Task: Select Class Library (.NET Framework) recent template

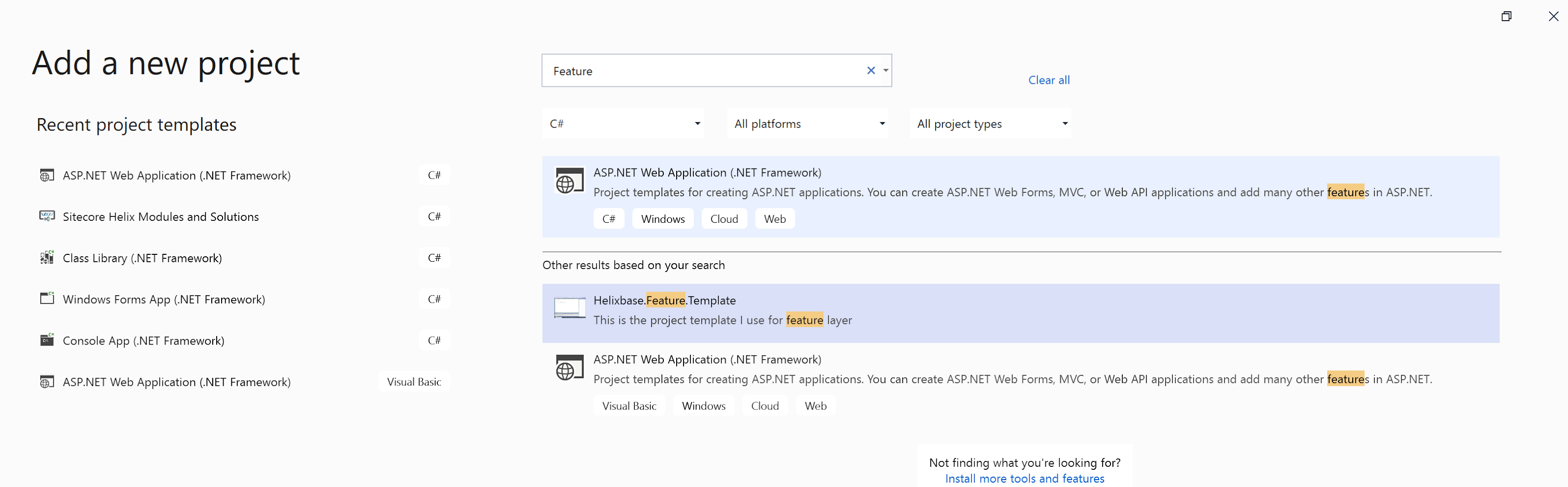Action: tap(243, 258)
